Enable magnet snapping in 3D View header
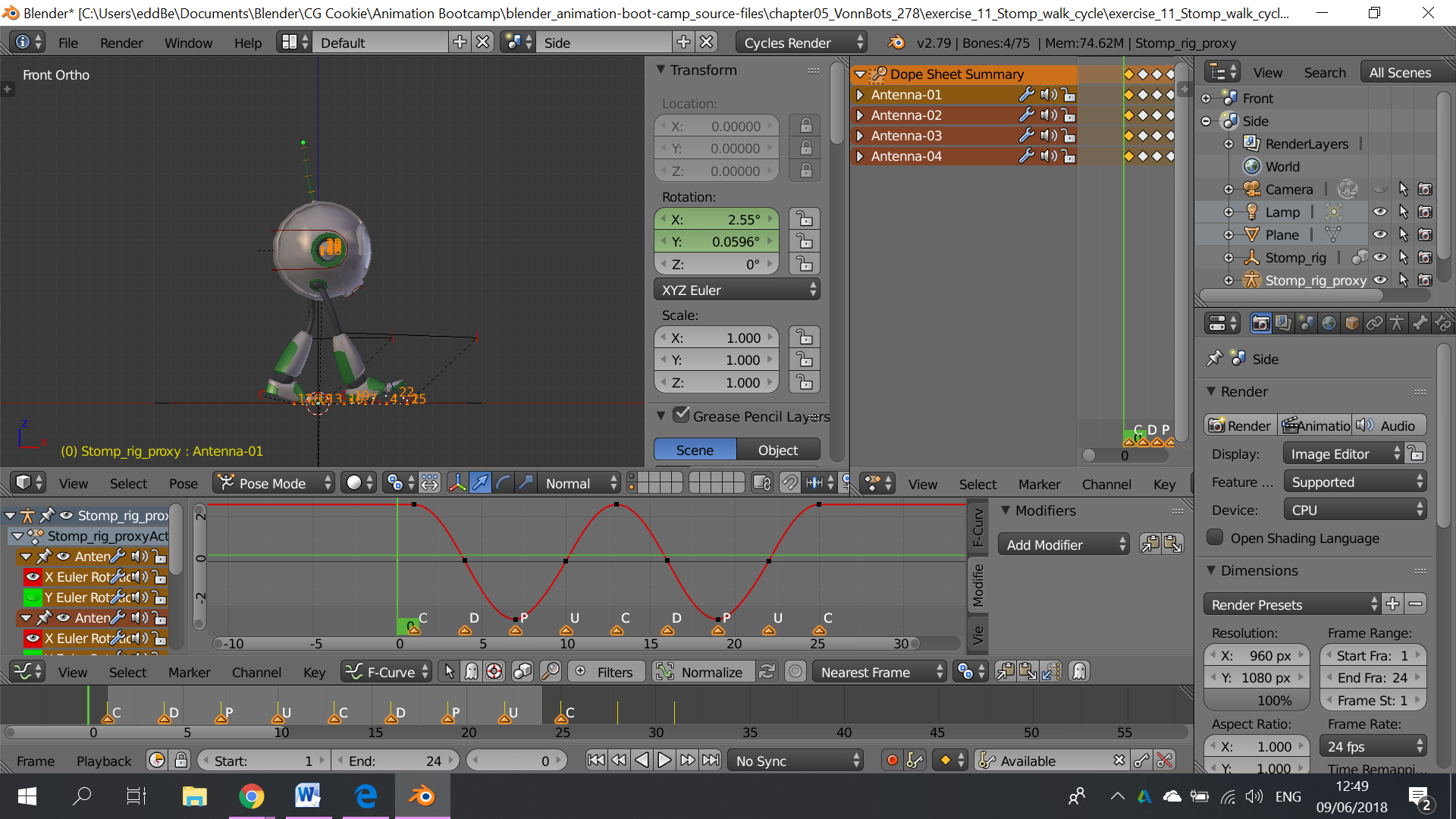The width and height of the screenshot is (1456, 819). coord(789,483)
